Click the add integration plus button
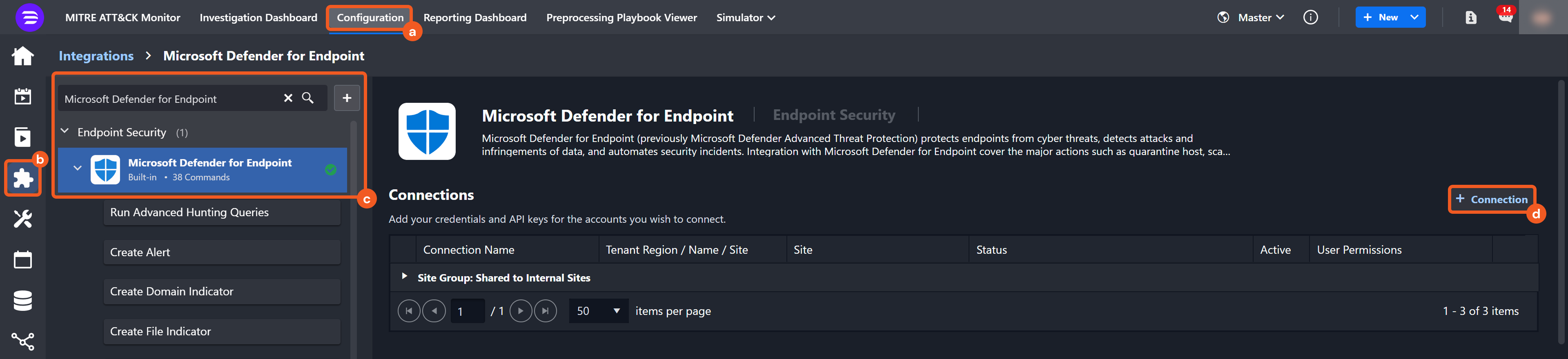 347,98
